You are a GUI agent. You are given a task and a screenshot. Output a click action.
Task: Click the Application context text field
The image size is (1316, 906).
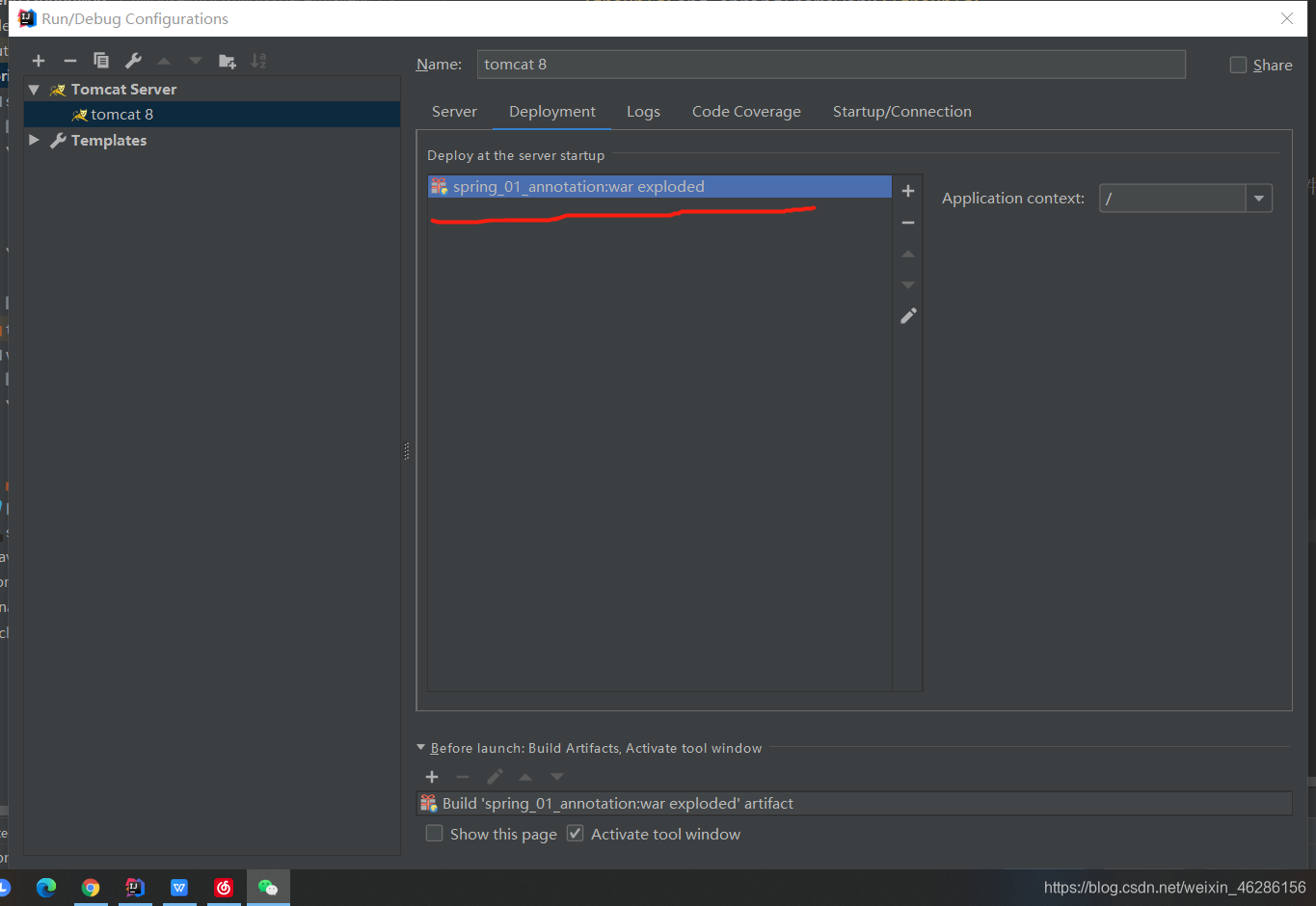(x=1173, y=199)
